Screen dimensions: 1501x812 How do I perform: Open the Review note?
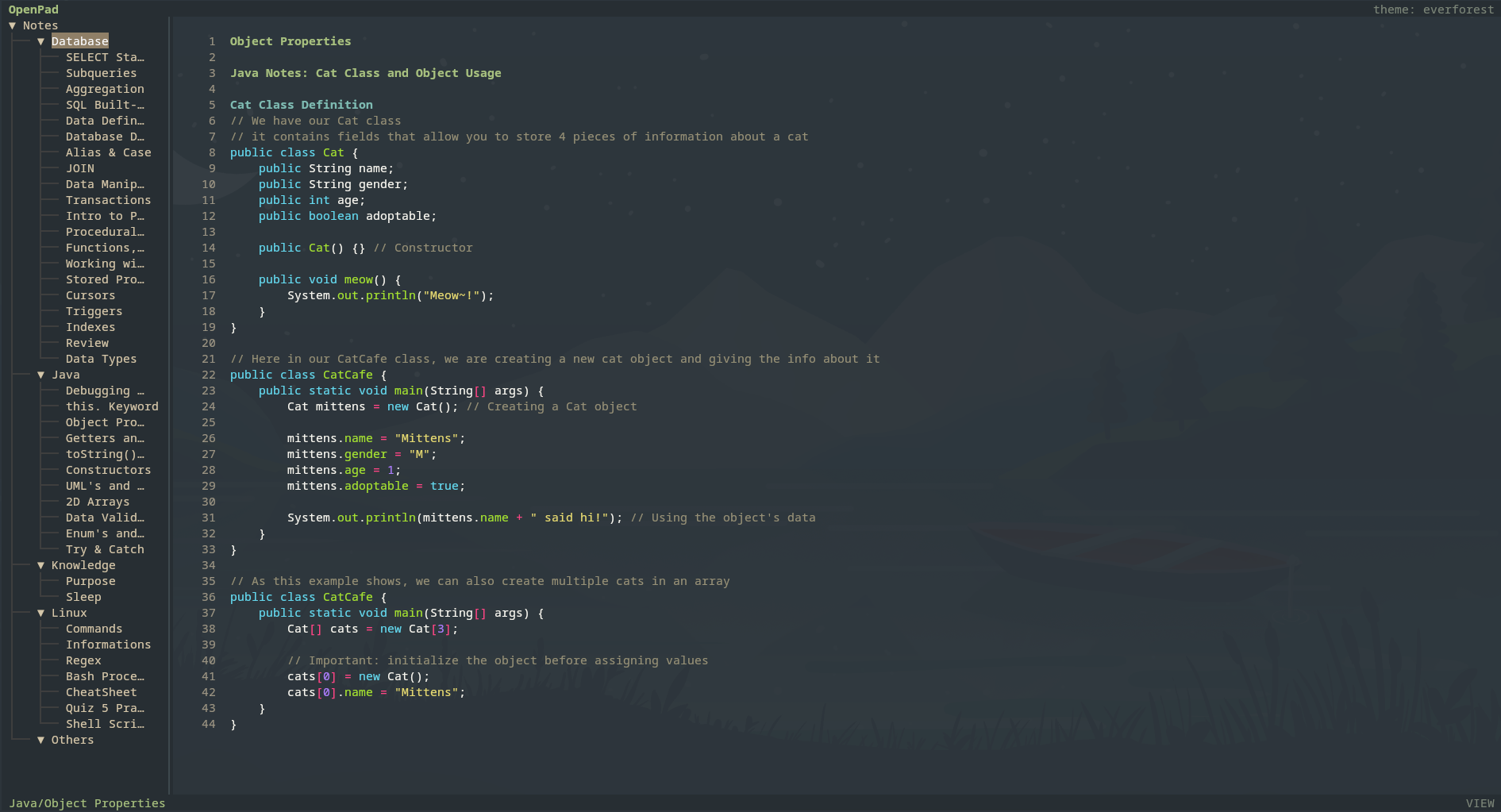click(x=87, y=343)
